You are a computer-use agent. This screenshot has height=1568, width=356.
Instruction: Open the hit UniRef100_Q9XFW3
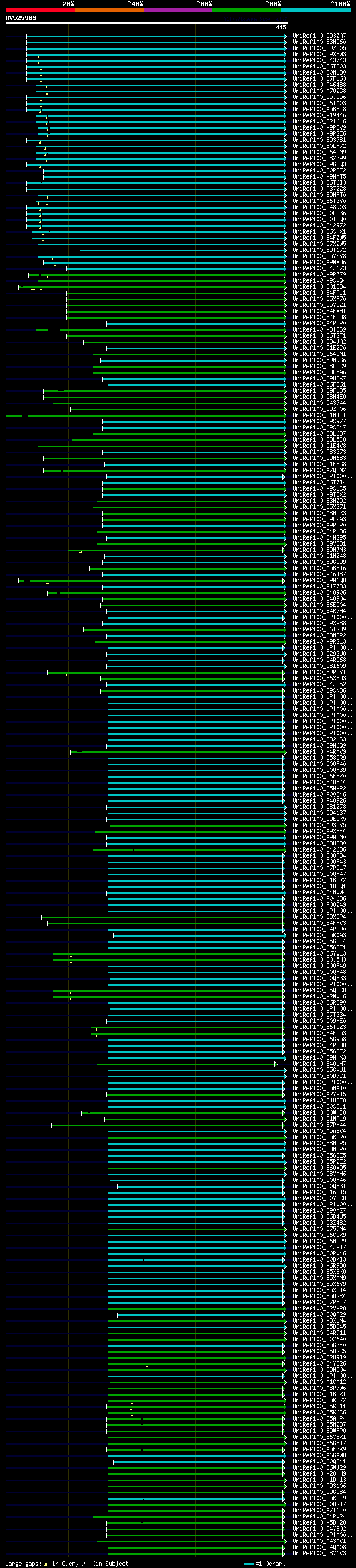point(319,54)
